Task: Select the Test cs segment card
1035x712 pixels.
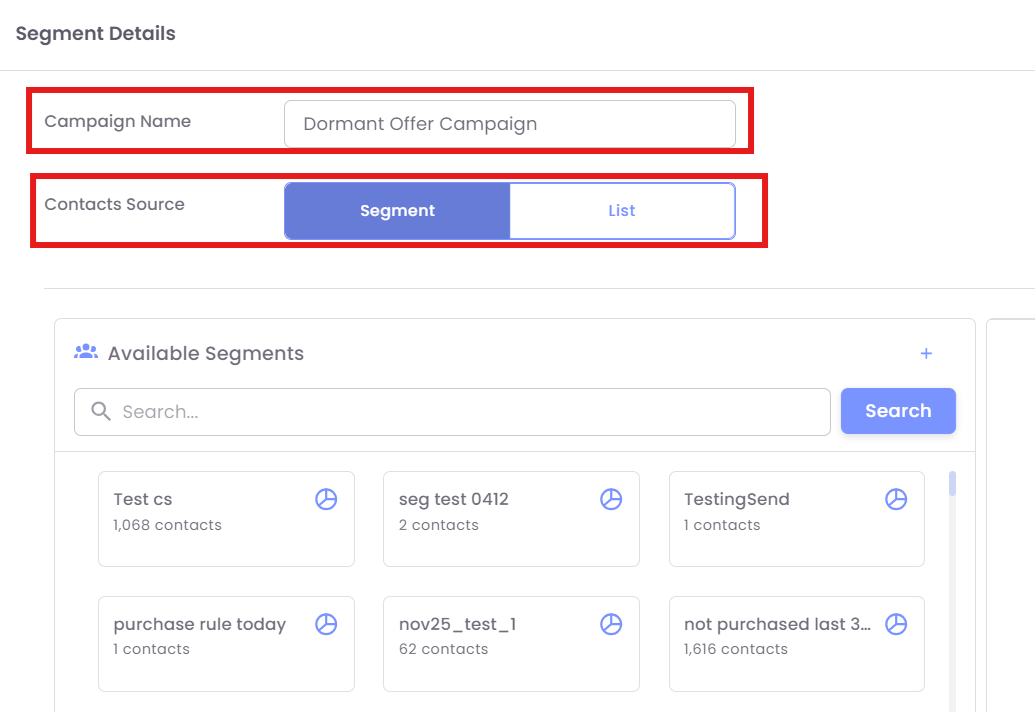Action: tap(210, 530)
